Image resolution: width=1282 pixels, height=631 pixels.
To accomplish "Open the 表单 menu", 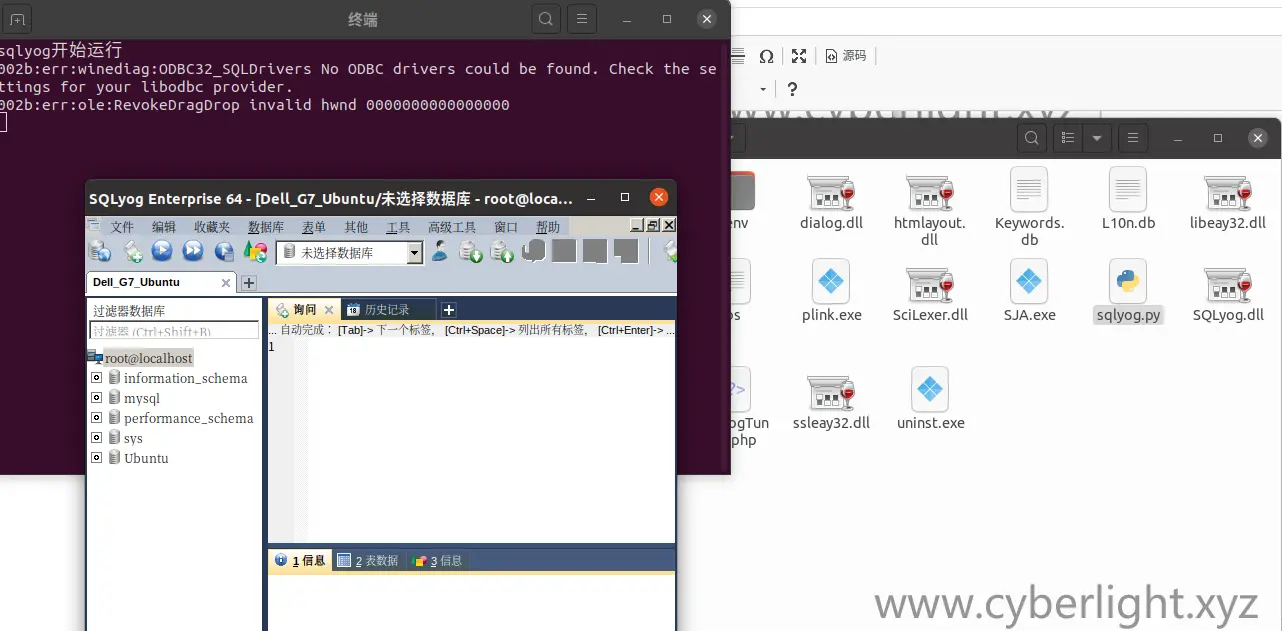I will pos(314,227).
